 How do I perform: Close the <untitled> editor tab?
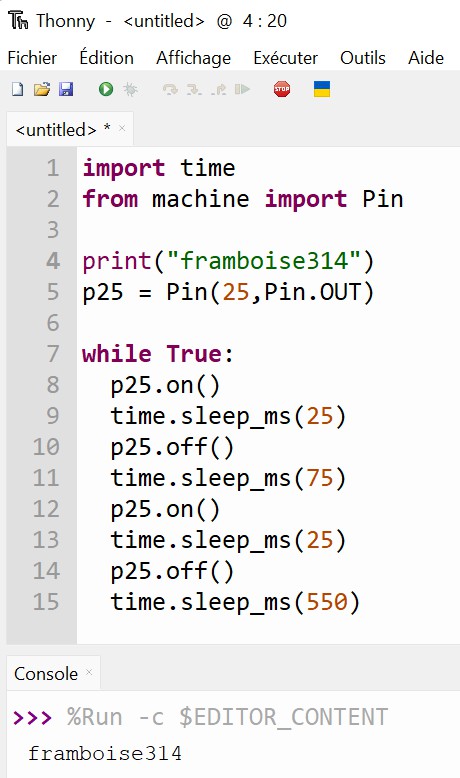[x=122, y=129]
